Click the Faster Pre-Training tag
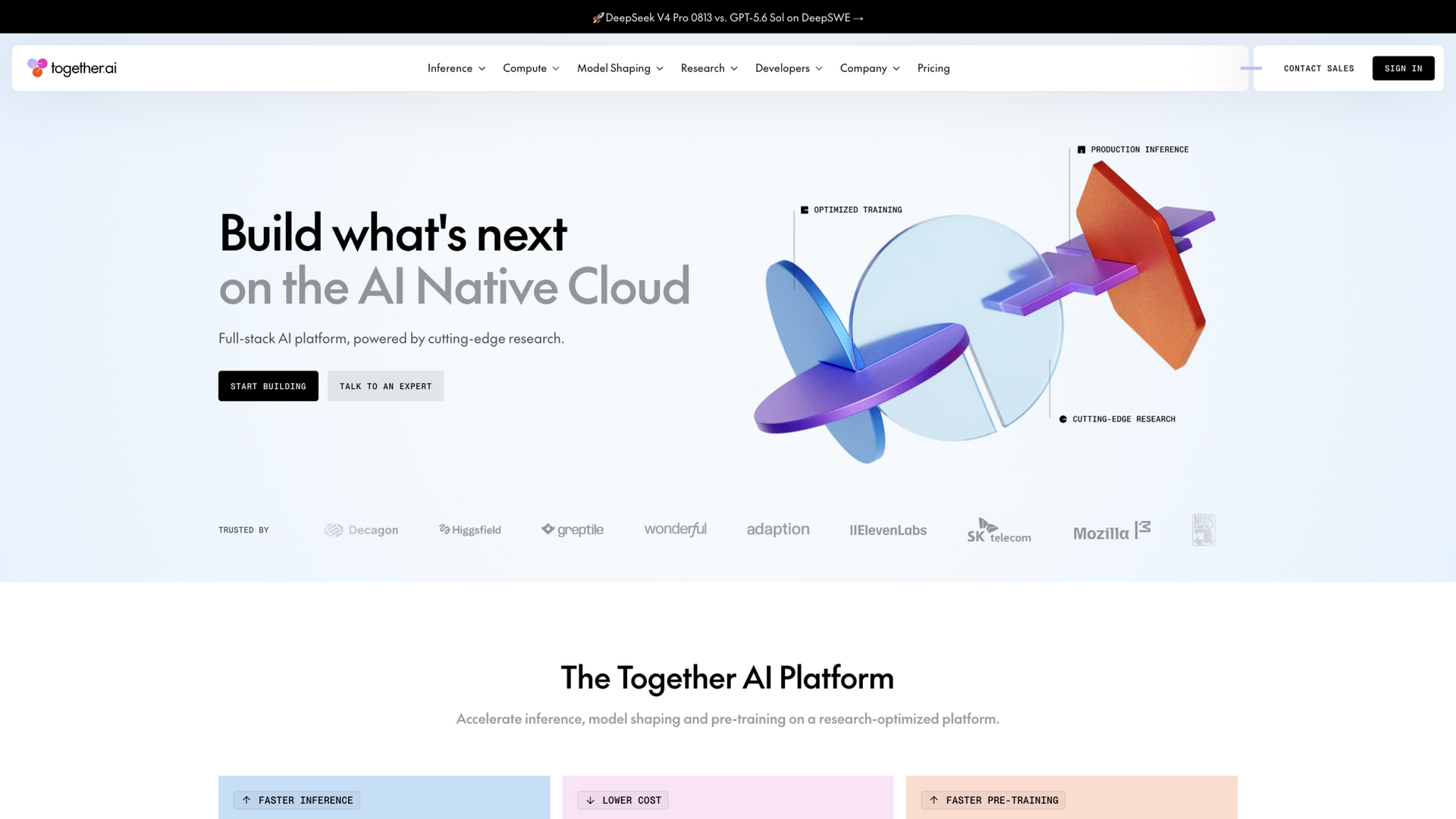The image size is (1456, 819). [993, 800]
